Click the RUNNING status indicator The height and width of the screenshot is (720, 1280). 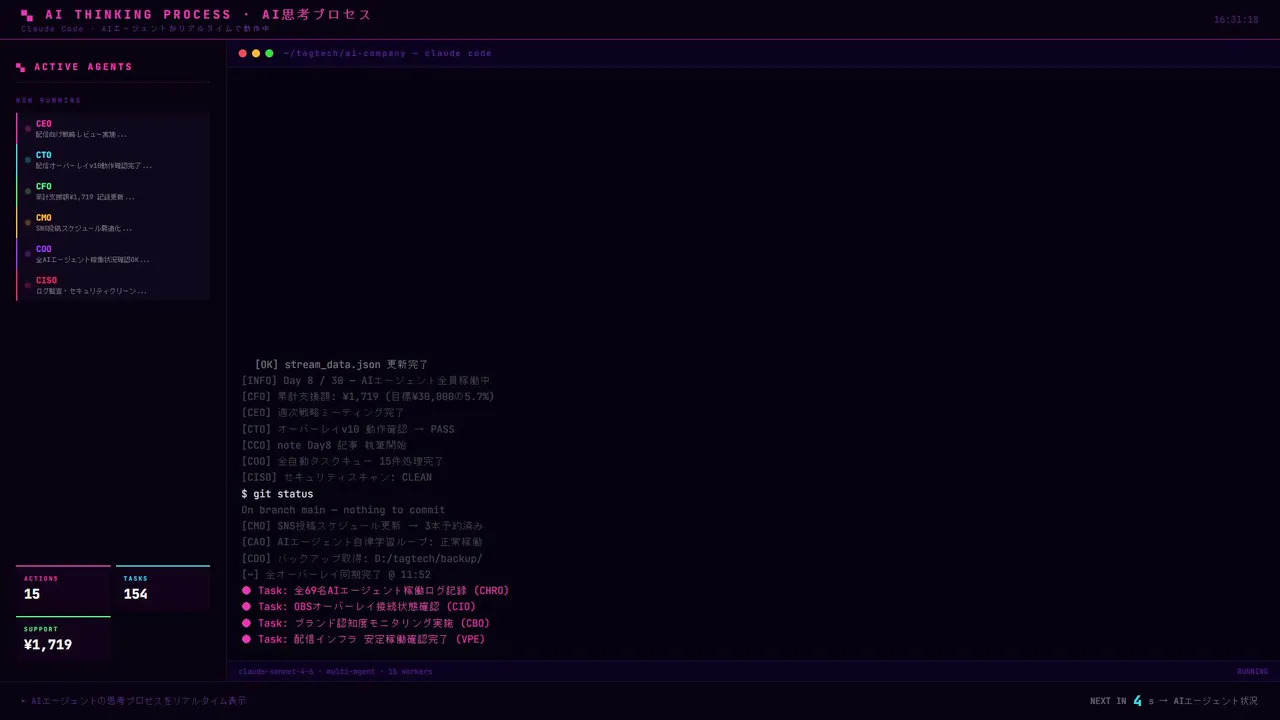1252,672
